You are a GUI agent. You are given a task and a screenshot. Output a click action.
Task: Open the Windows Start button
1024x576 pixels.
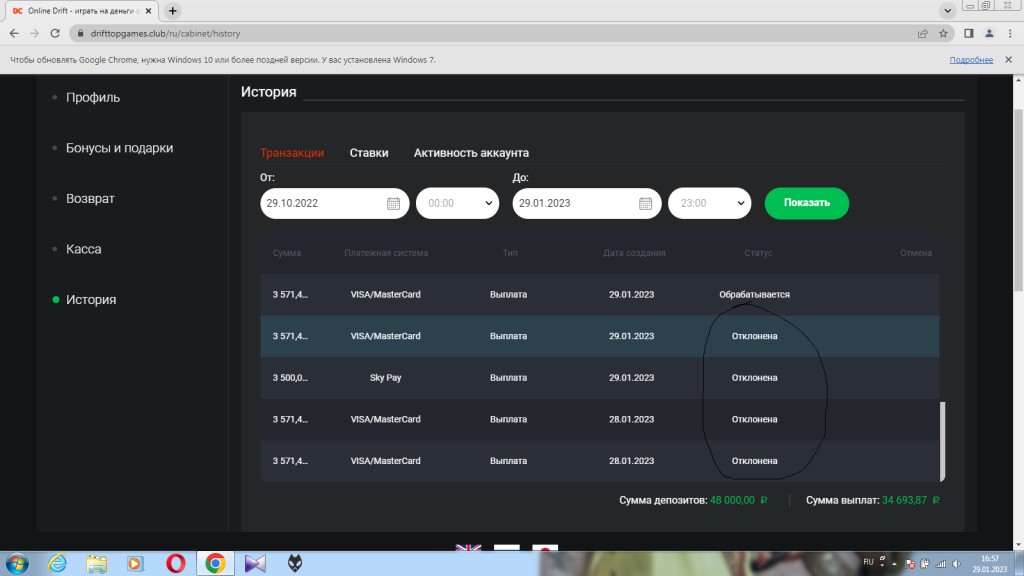tap(18, 563)
